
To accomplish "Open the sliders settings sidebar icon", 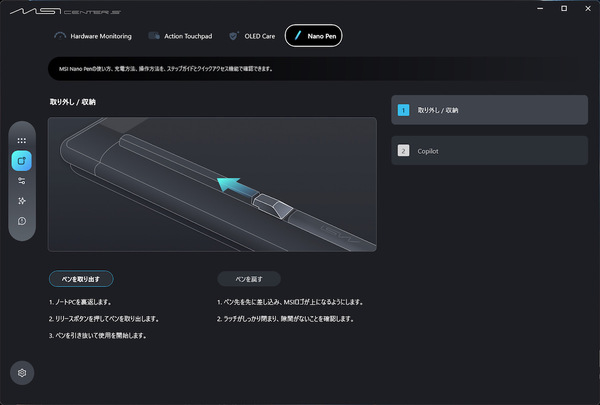I will tap(22, 181).
